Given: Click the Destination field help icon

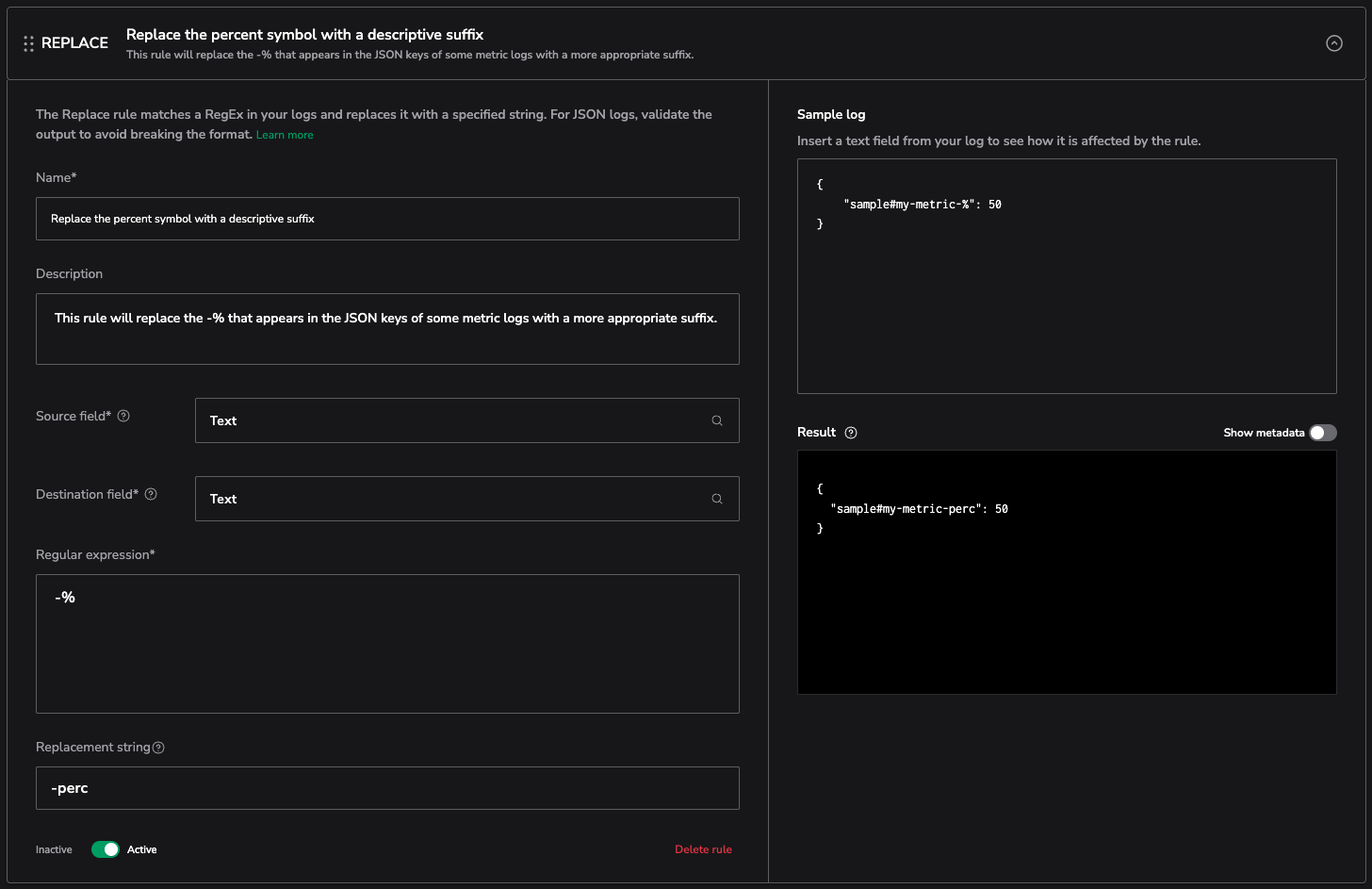Looking at the screenshot, I should click(151, 494).
